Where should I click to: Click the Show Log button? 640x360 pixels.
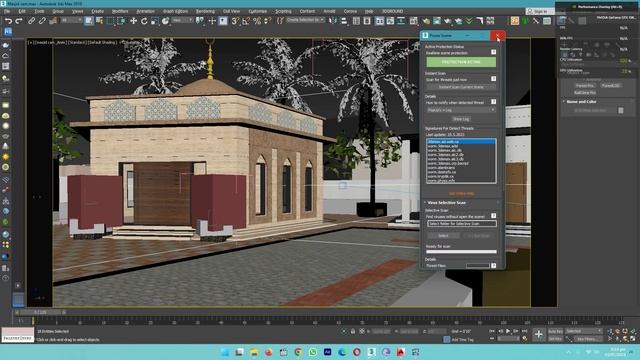[x=461, y=119]
